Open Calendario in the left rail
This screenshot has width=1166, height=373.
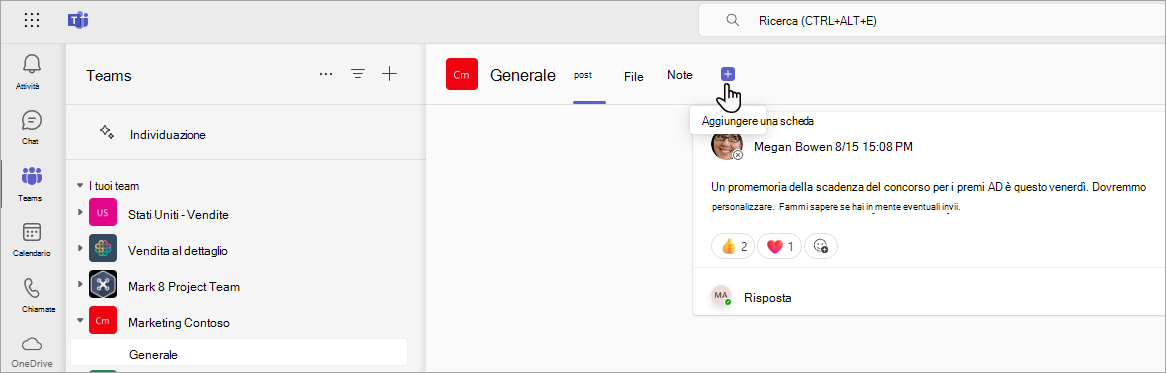click(32, 239)
